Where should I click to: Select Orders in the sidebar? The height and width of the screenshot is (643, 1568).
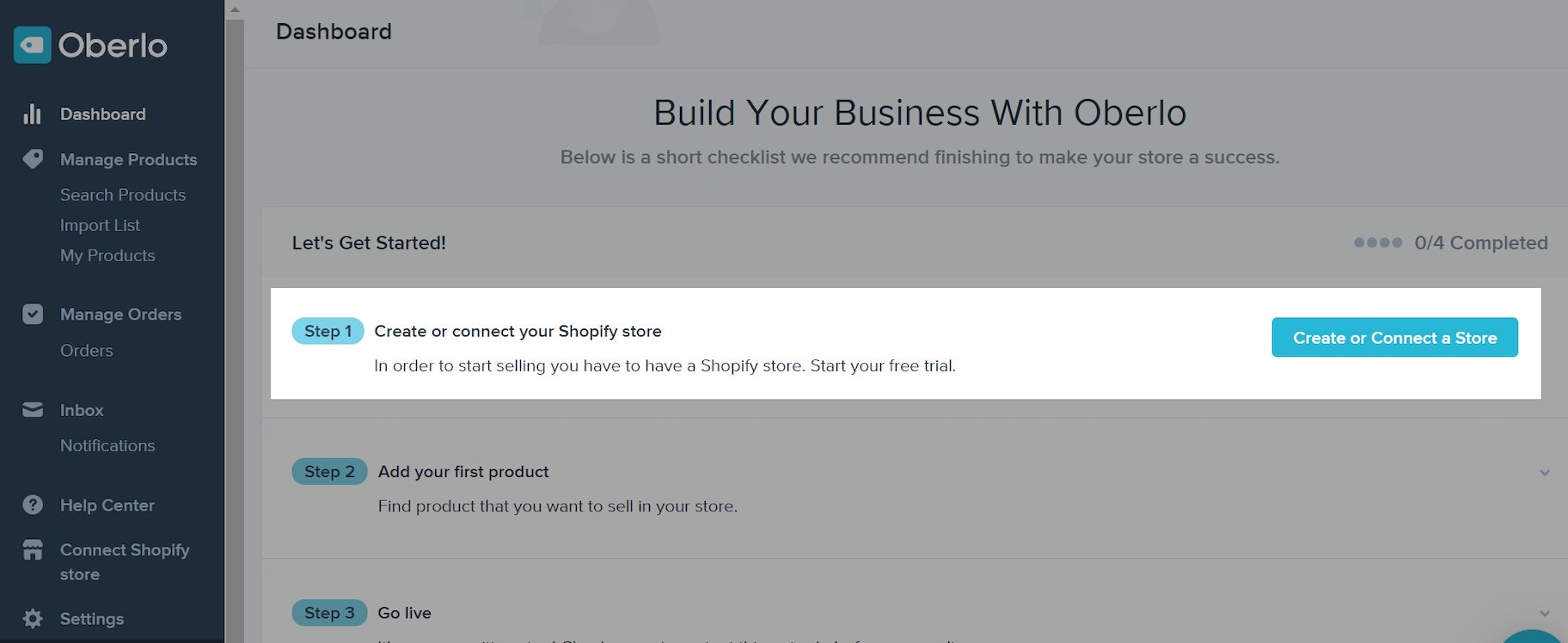tap(87, 351)
